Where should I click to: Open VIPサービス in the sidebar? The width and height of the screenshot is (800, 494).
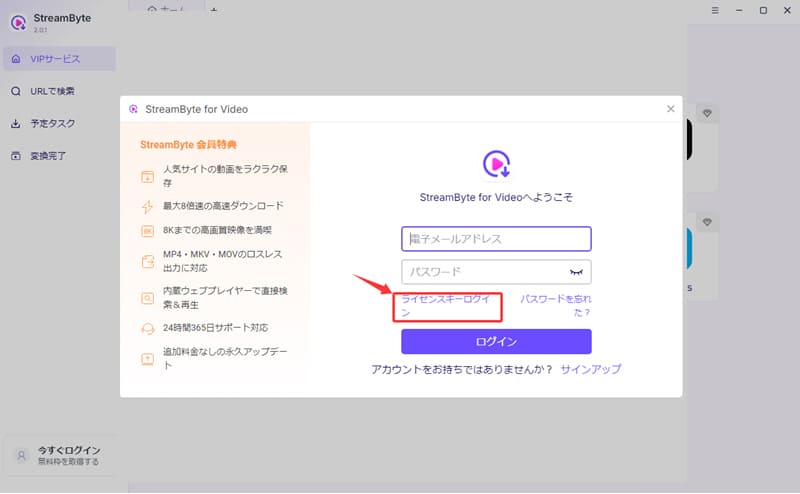(59, 59)
